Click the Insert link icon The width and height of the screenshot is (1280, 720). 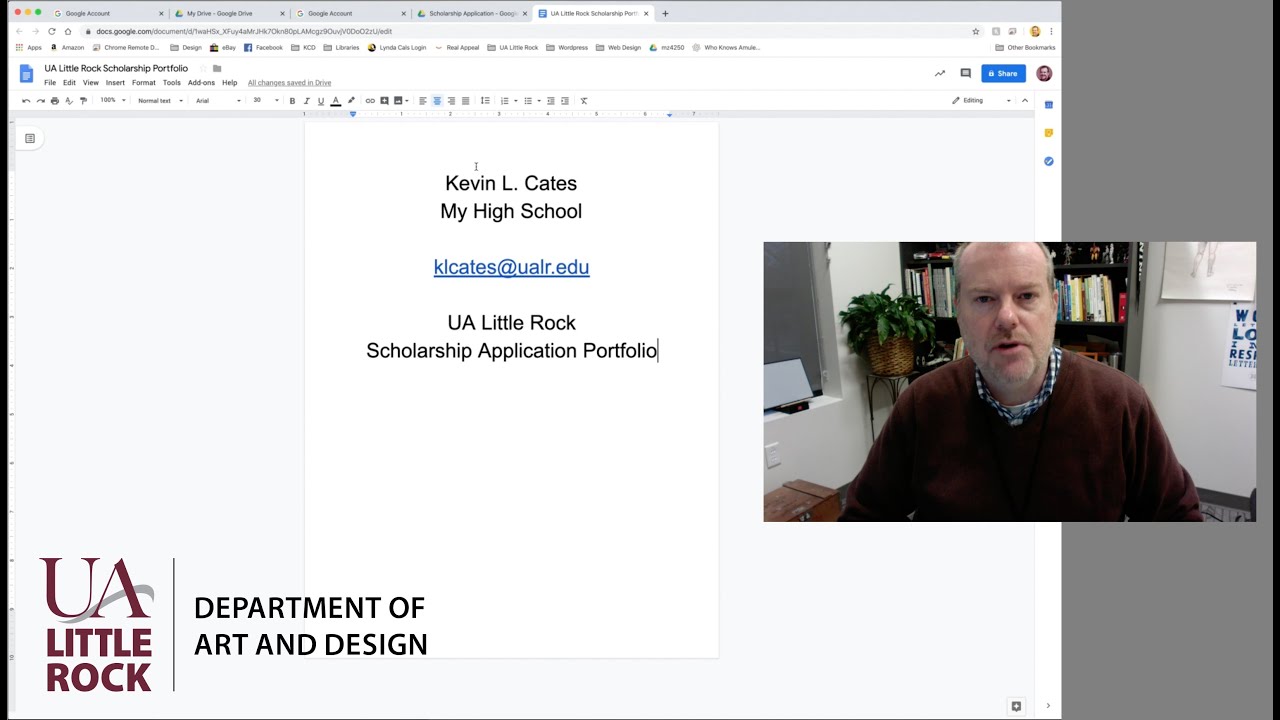[x=370, y=101]
